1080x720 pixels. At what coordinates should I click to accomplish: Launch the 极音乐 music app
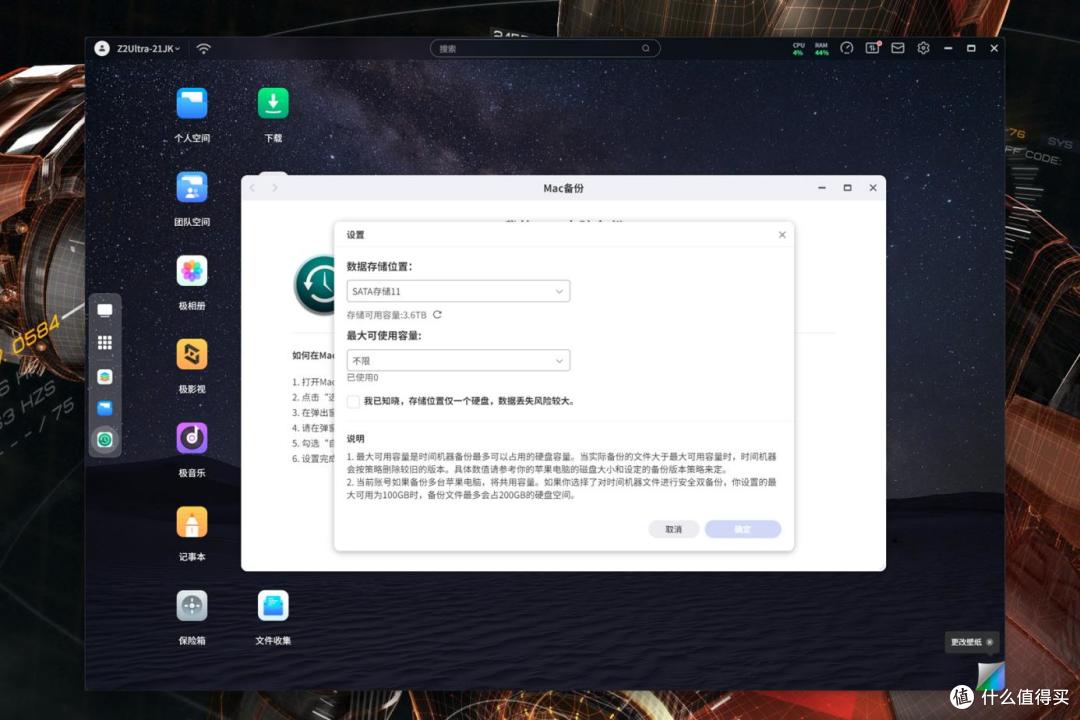click(191, 438)
